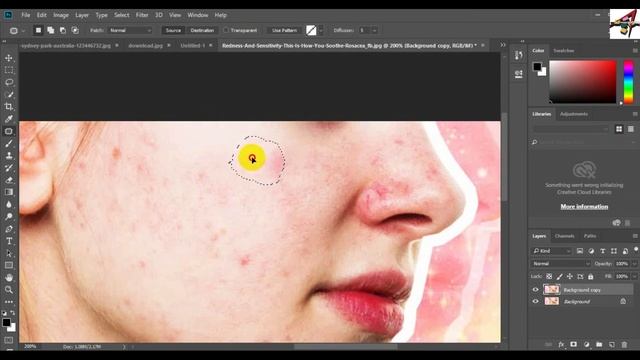Click Create new adjustment layer icon
The width and height of the screenshot is (640, 360).
[x=587, y=344]
